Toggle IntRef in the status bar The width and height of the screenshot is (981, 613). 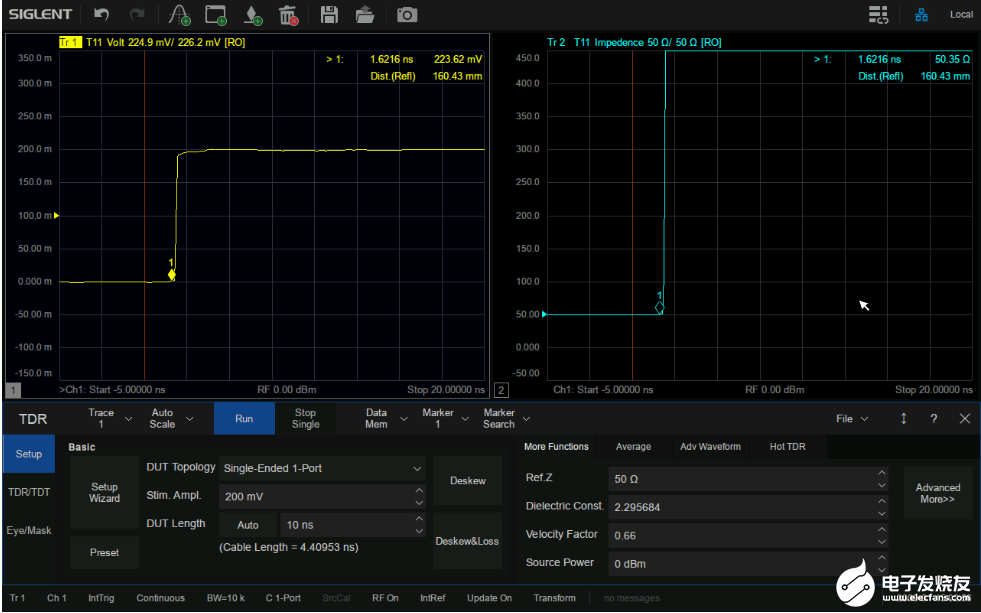tap(433, 598)
